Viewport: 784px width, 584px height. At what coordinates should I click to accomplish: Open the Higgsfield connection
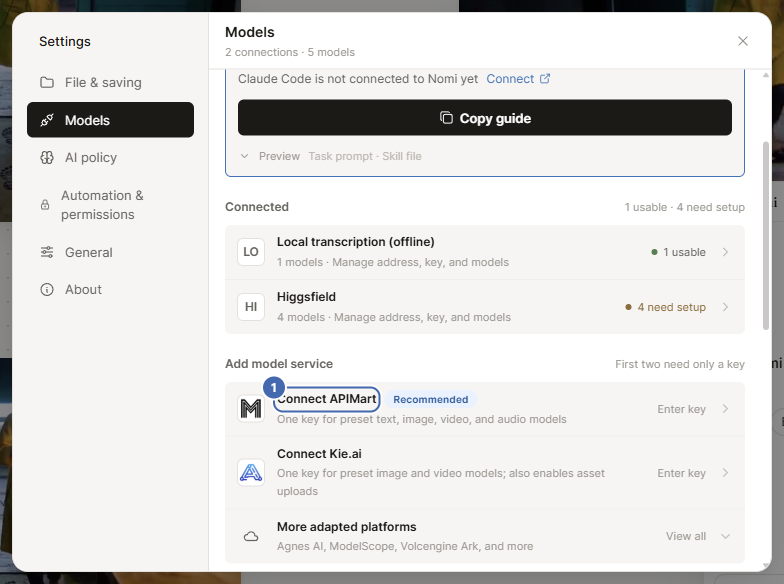pyautogui.click(x=485, y=307)
